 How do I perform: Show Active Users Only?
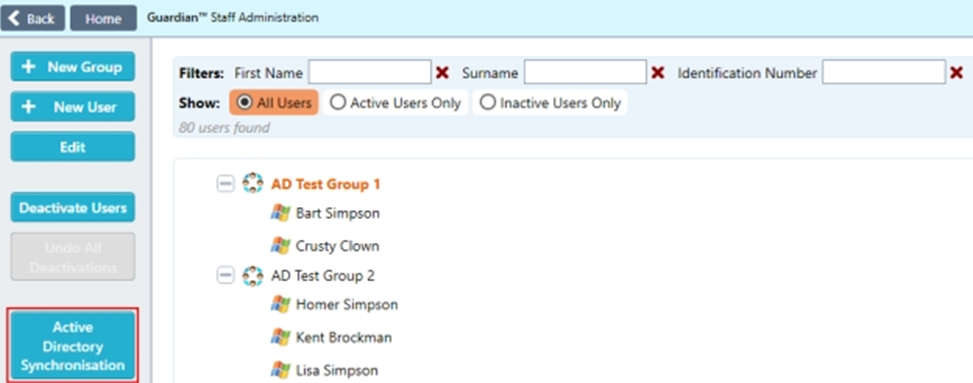coord(396,102)
